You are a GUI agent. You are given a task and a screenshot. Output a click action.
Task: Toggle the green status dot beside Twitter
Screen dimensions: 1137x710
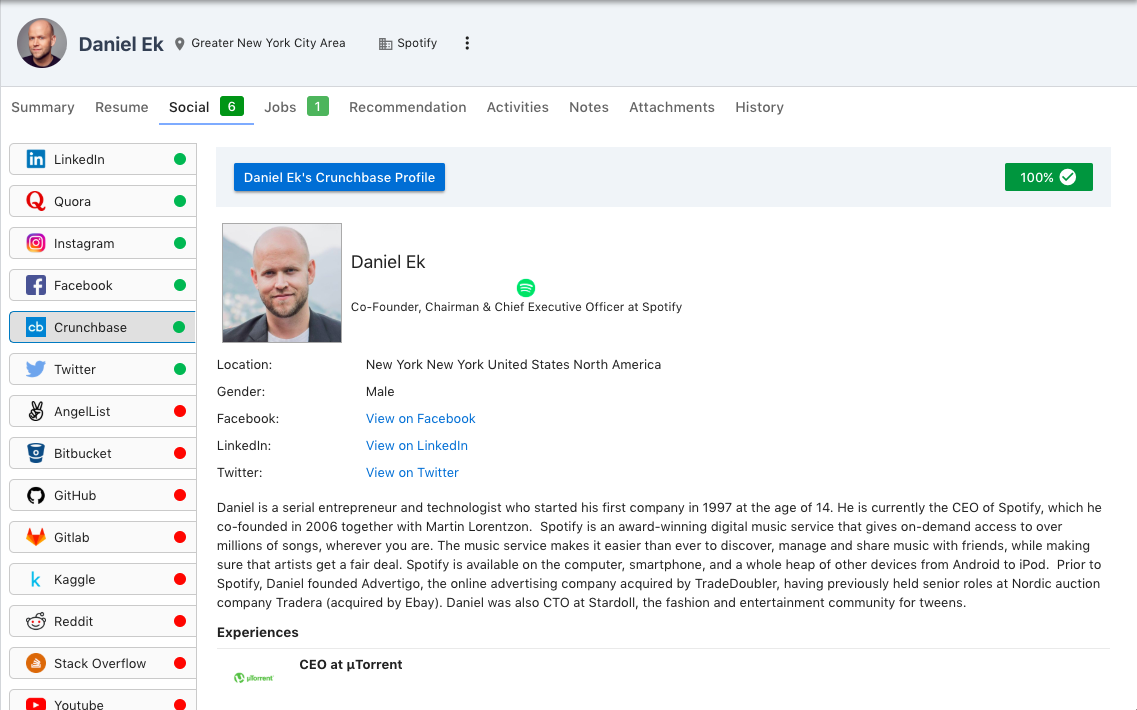[x=181, y=369]
